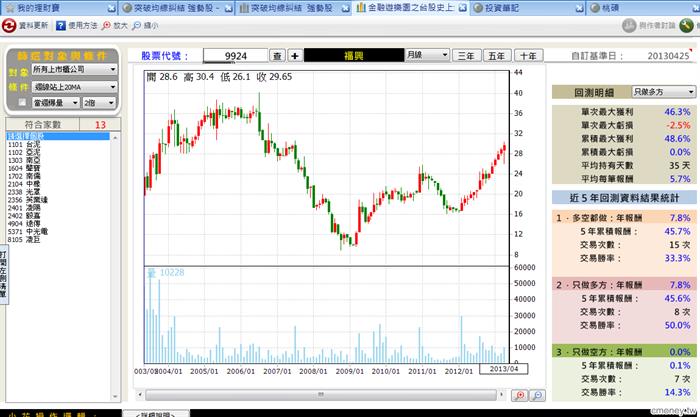The width and height of the screenshot is (700, 417).
Task: Click 近5年回測資料結果統計 heading
Action: 624,197
